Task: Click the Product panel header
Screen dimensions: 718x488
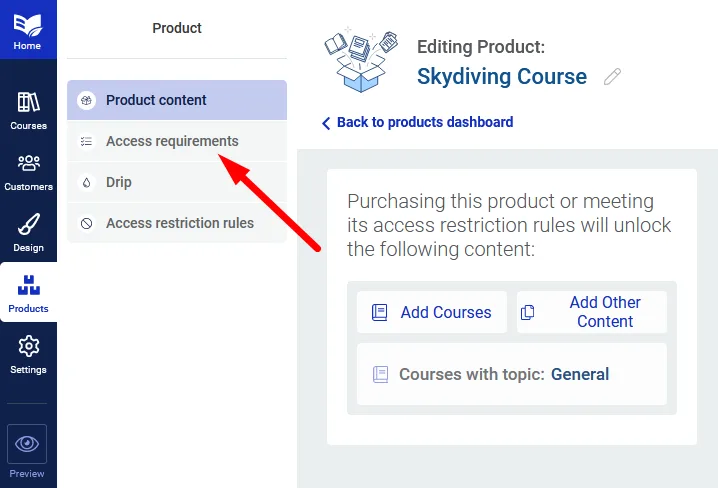Action: (x=177, y=28)
